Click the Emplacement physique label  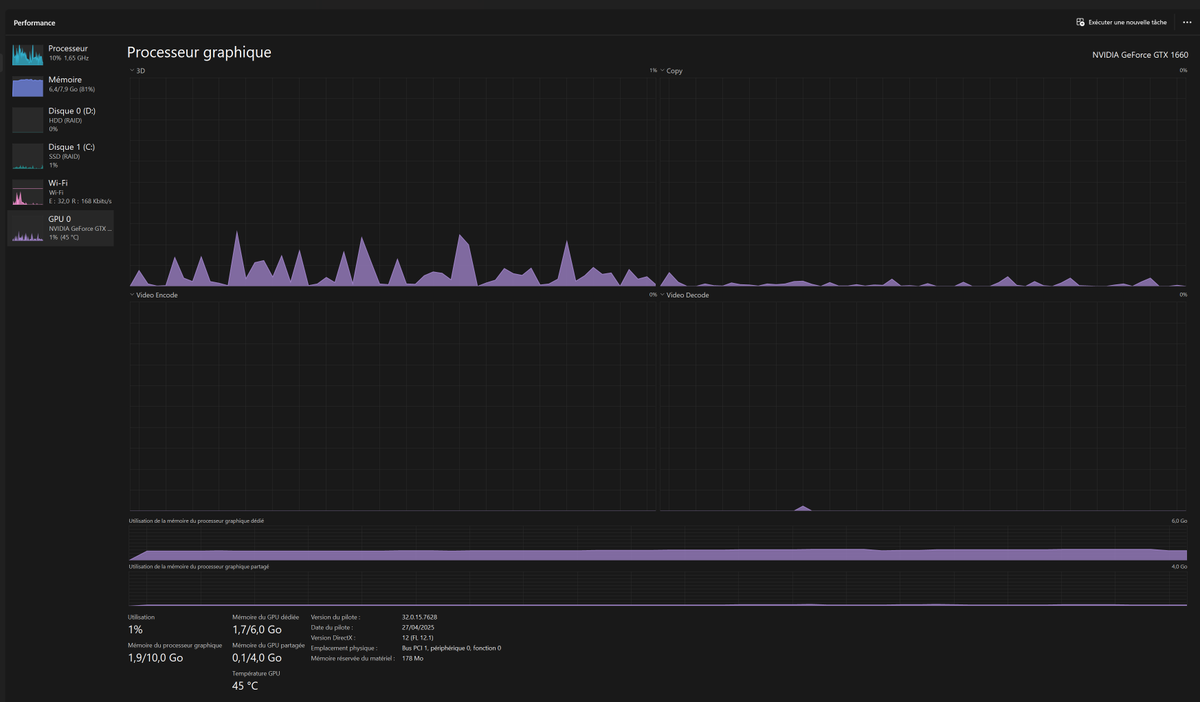point(344,648)
